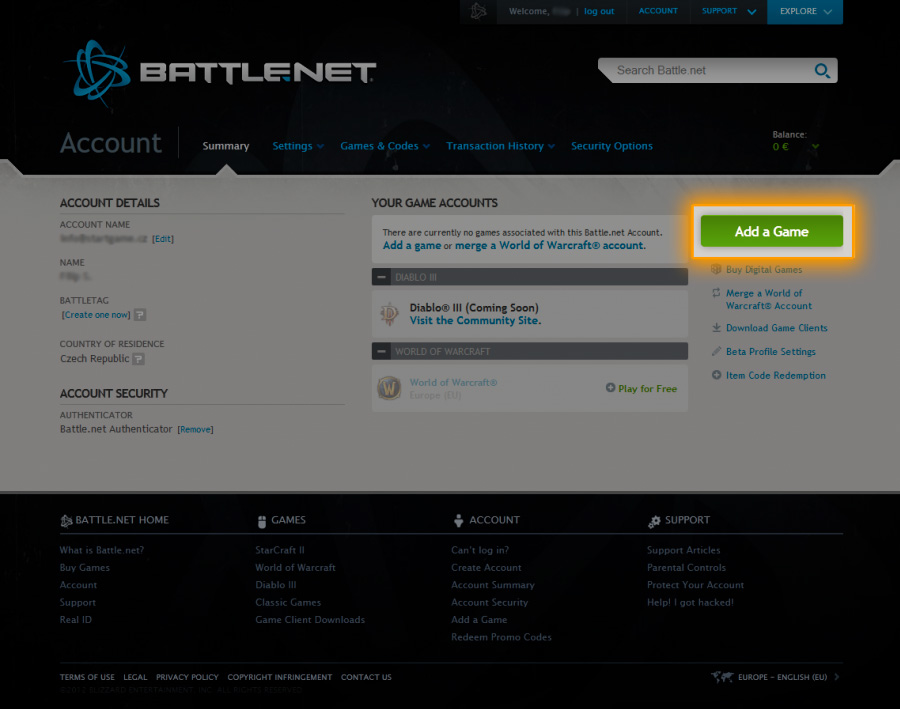This screenshot has height=709, width=900.
Task: Click the World of Warcraft game icon
Action: (x=389, y=388)
